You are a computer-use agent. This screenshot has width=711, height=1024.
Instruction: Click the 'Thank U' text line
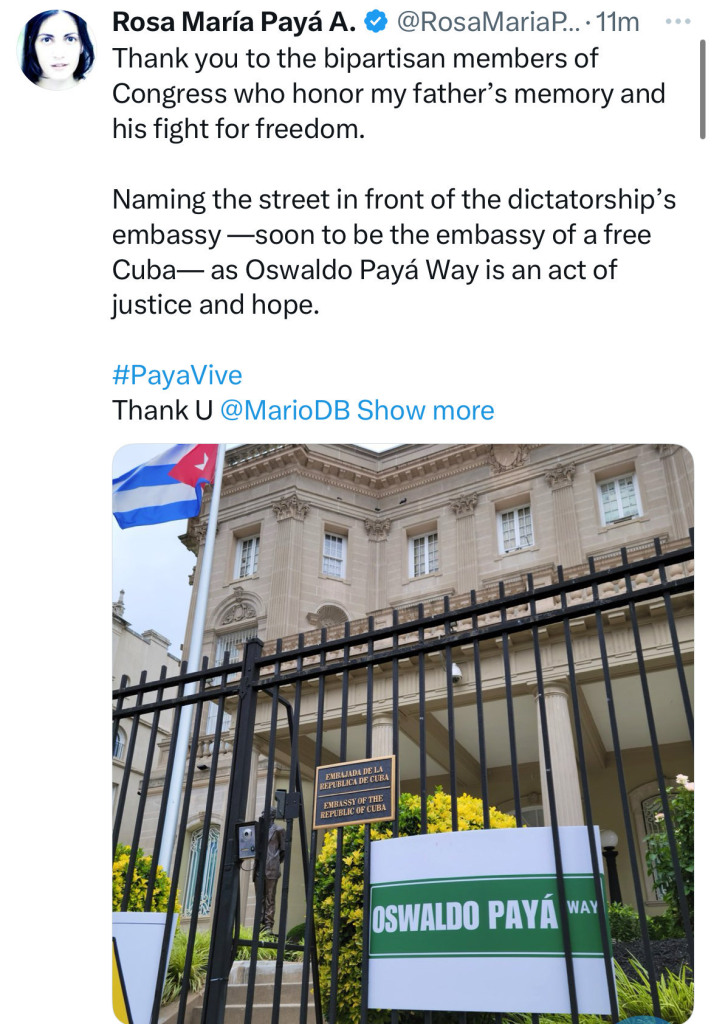point(163,410)
